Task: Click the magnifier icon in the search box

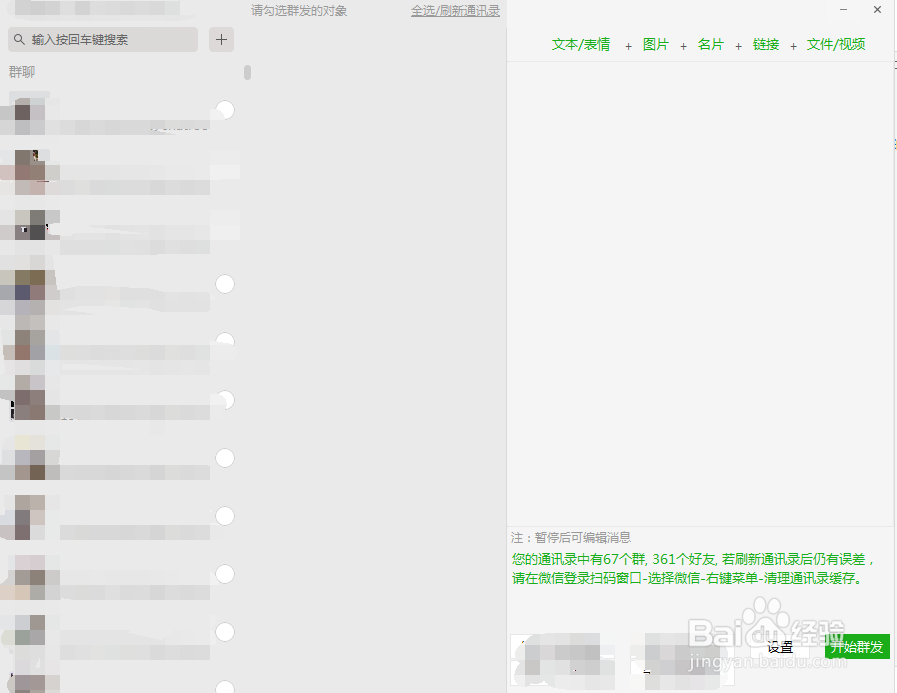Action: click(x=21, y=39)
